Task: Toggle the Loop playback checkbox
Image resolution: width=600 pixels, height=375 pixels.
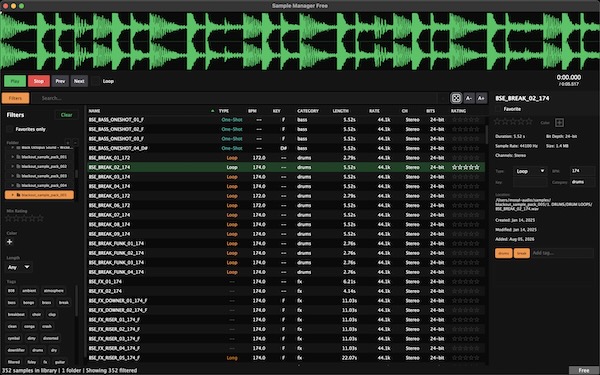Action: point(96,81)
